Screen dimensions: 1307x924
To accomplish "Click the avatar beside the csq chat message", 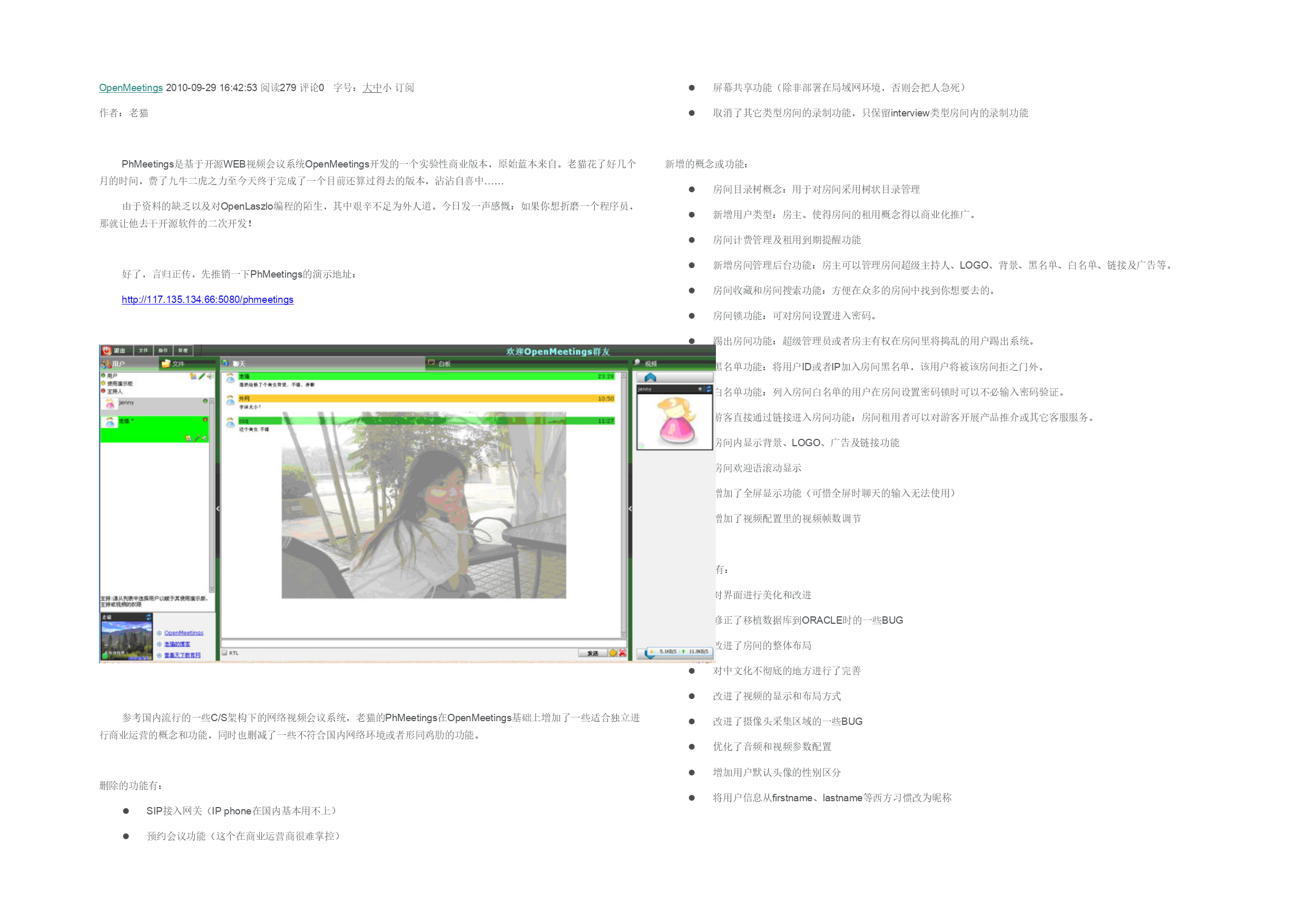I will pos(231,422).
